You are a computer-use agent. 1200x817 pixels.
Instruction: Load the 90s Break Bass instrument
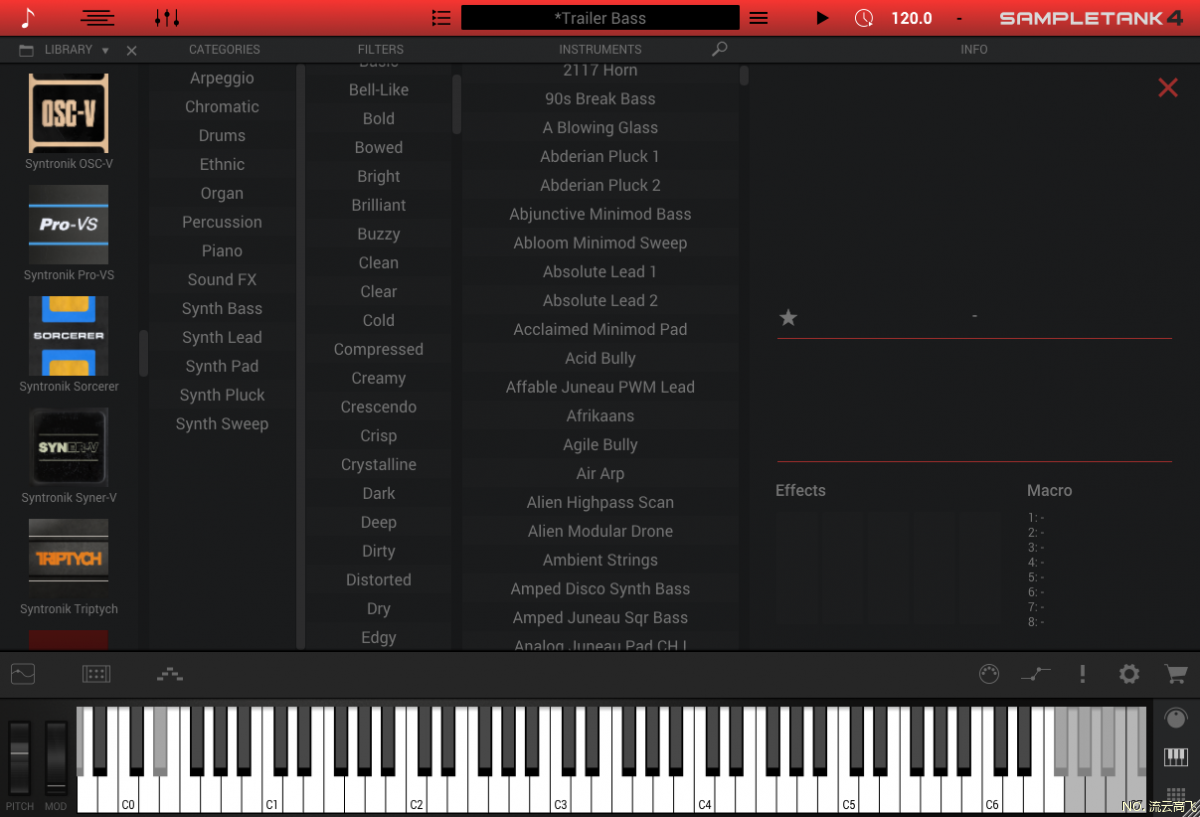[x=600, y=99]
